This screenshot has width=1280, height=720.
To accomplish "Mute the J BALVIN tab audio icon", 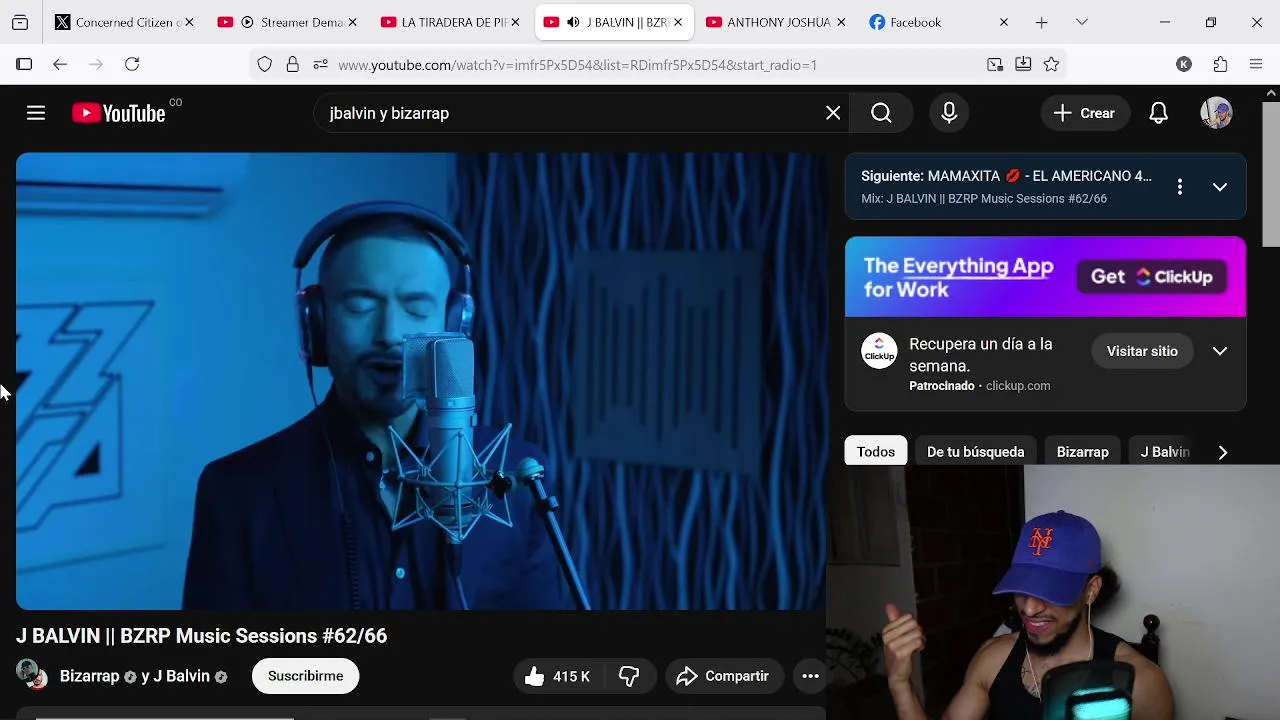I will tap(573, 22).
